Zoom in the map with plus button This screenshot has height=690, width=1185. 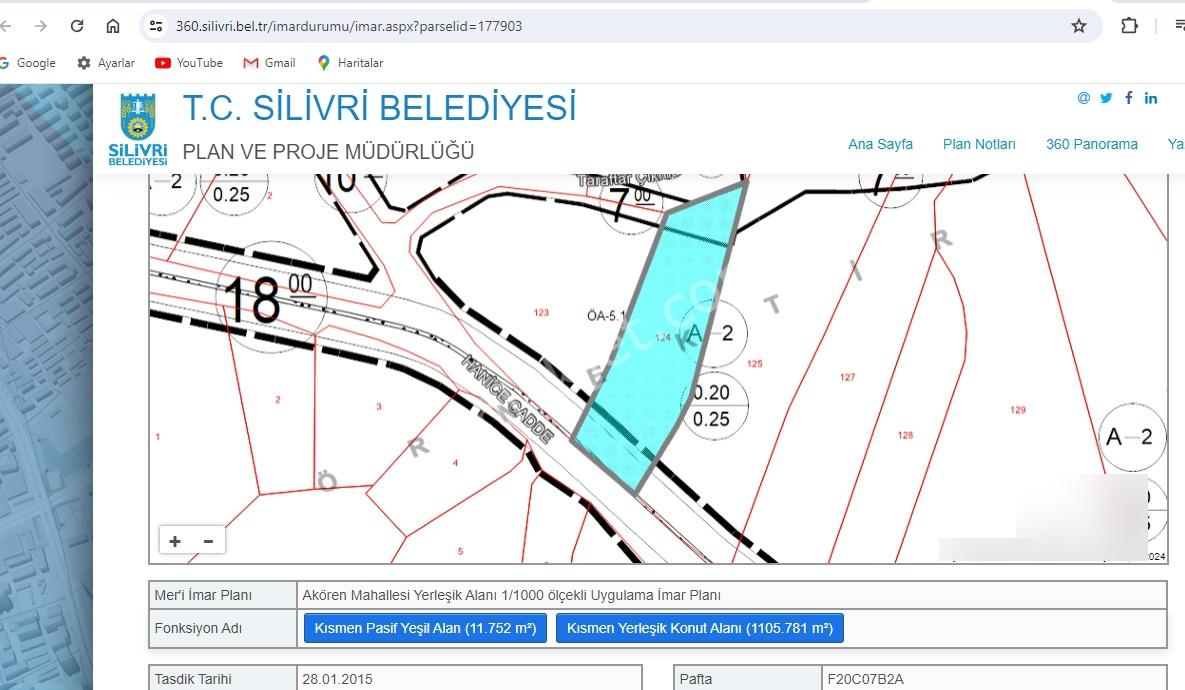coord(175,540)
